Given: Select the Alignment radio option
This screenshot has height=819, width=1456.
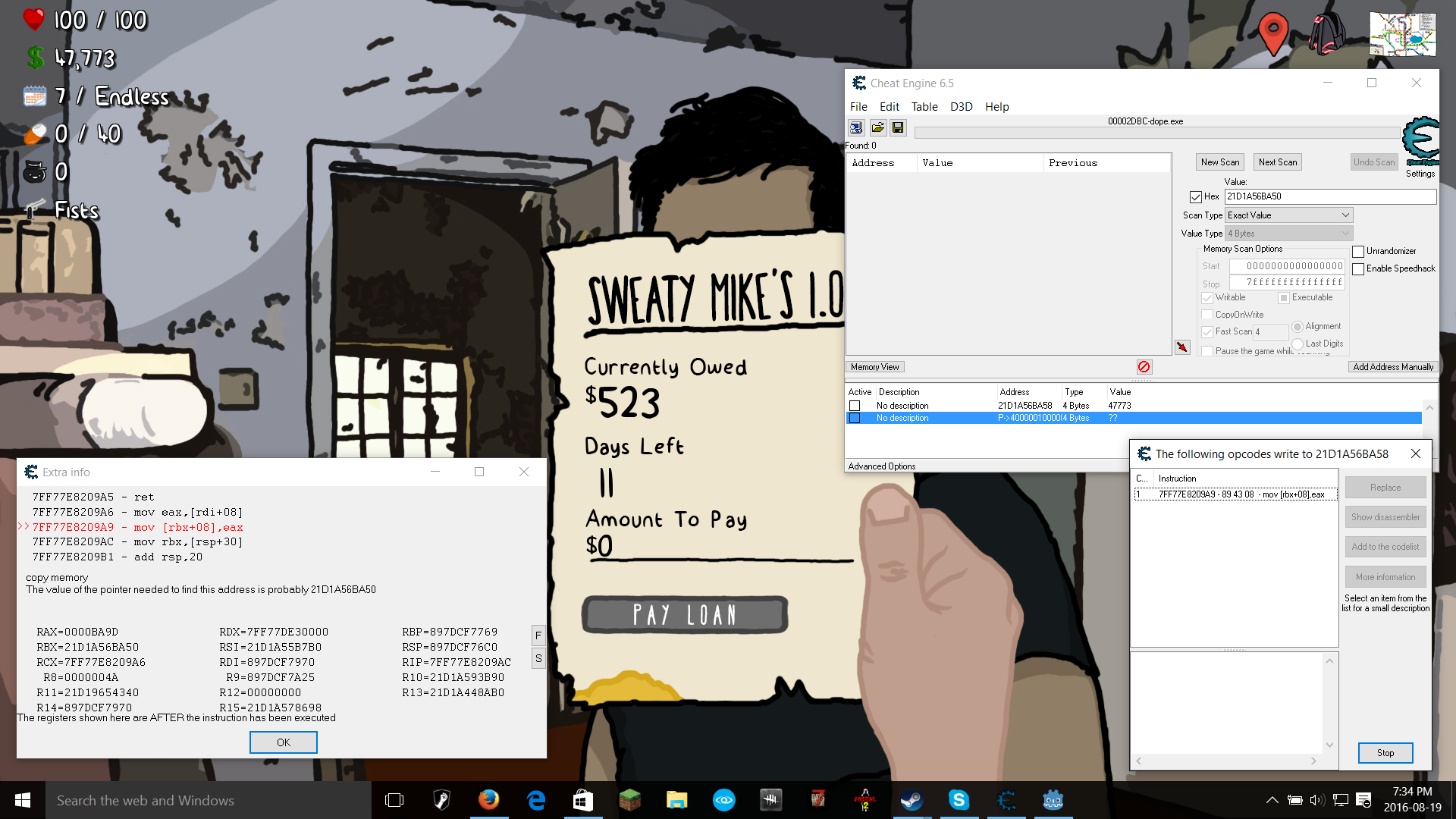Looking at the screenshot, I should (1297, 326).
